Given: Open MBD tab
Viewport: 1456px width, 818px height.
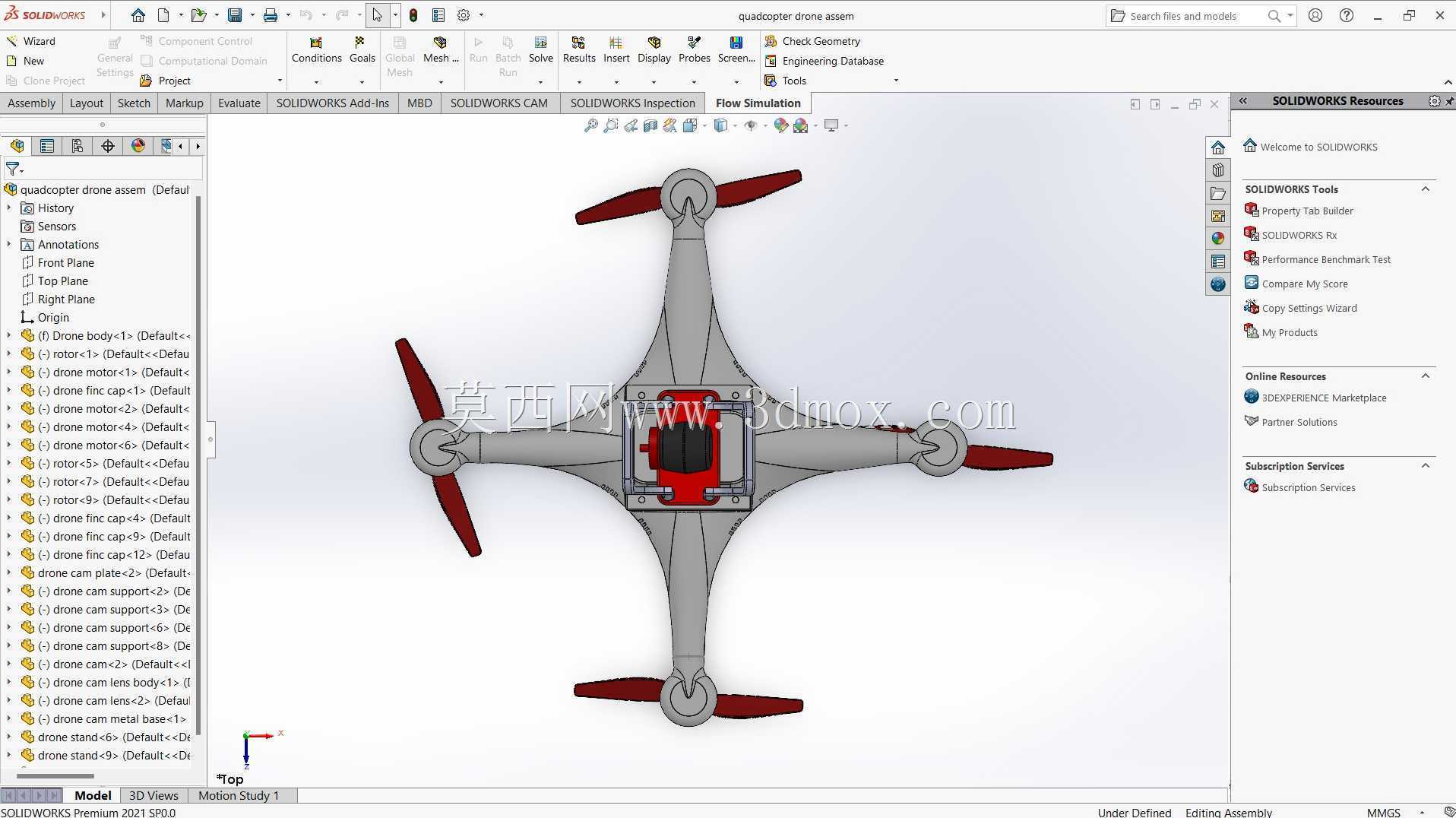Looking at the screenshot, I should pos(419,103).
